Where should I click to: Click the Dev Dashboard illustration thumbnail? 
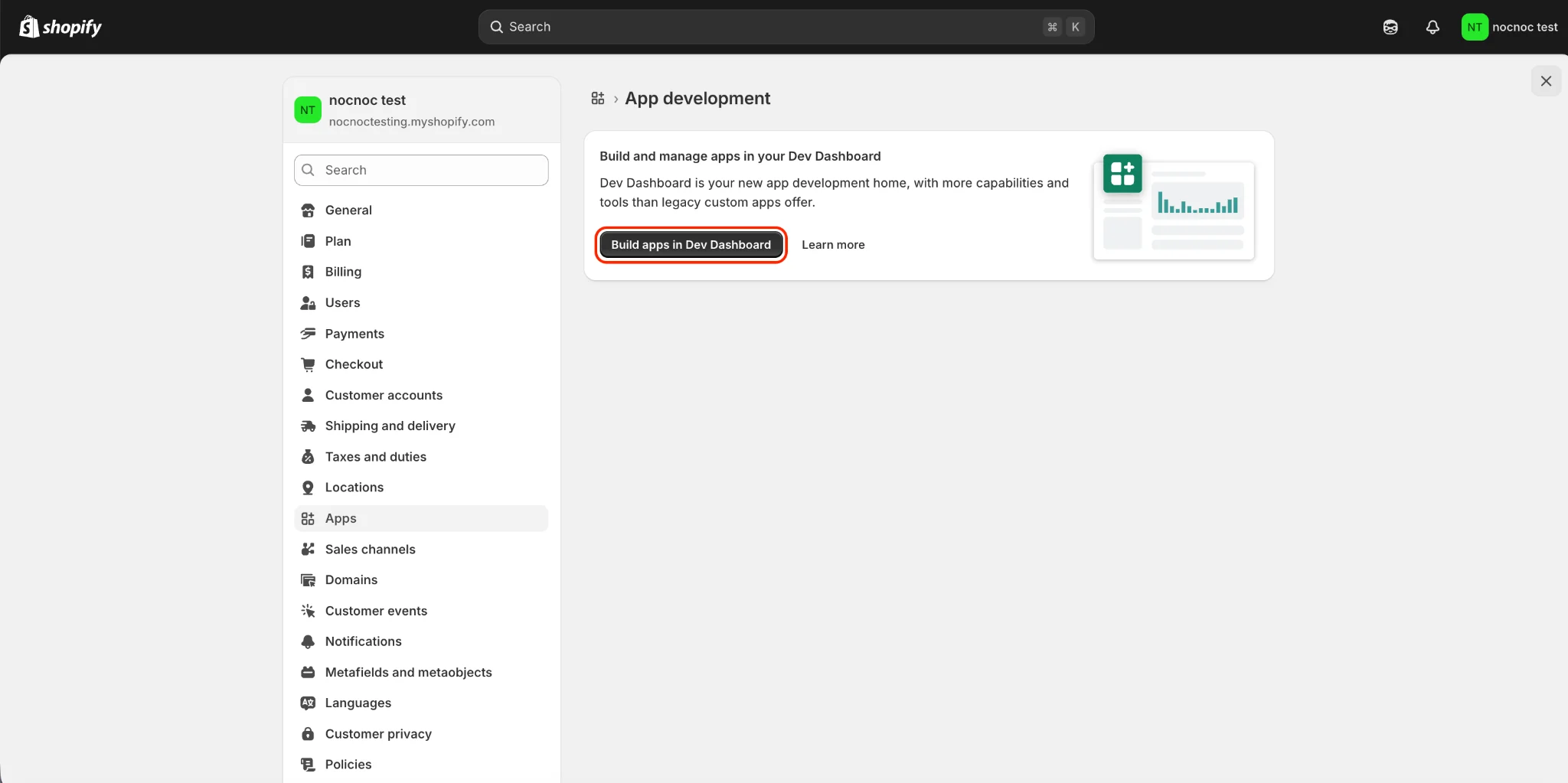point(1174,206)
